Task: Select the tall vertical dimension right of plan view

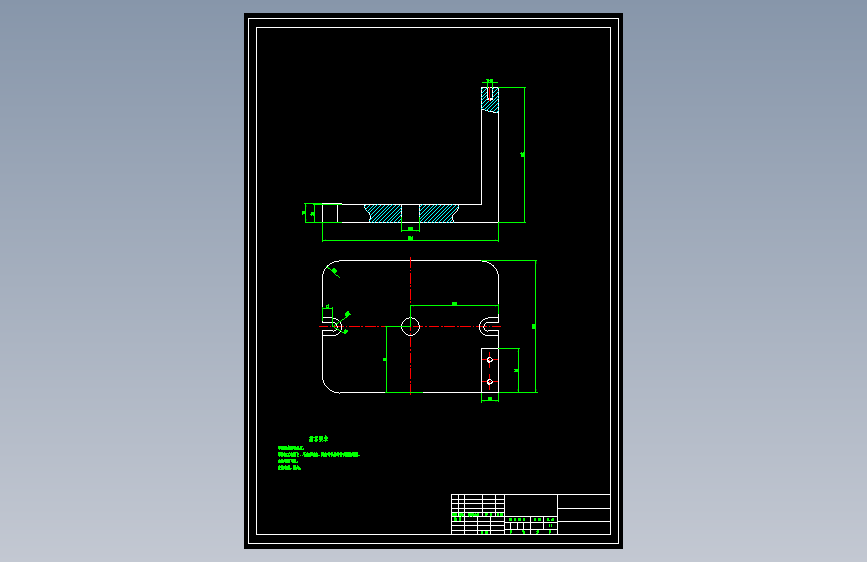Action: [x=535, y=326]
